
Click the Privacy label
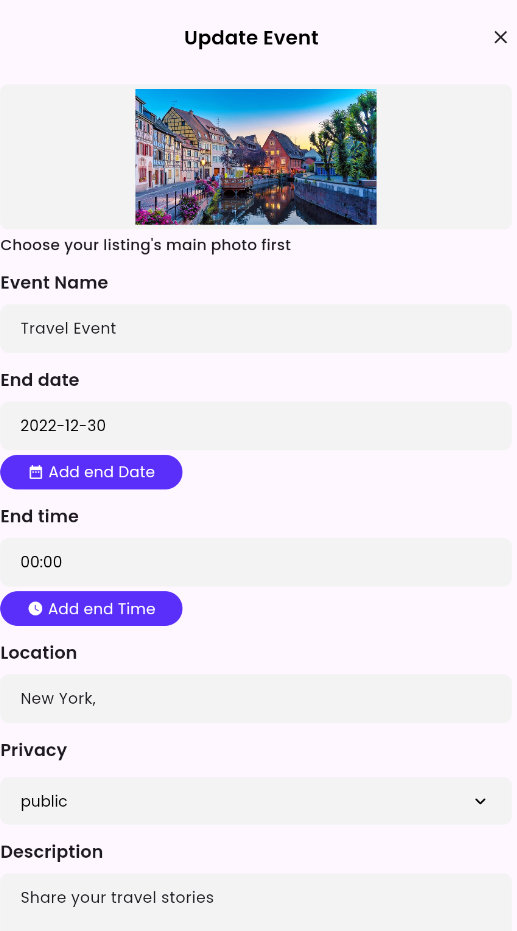[x=34, y=750]
